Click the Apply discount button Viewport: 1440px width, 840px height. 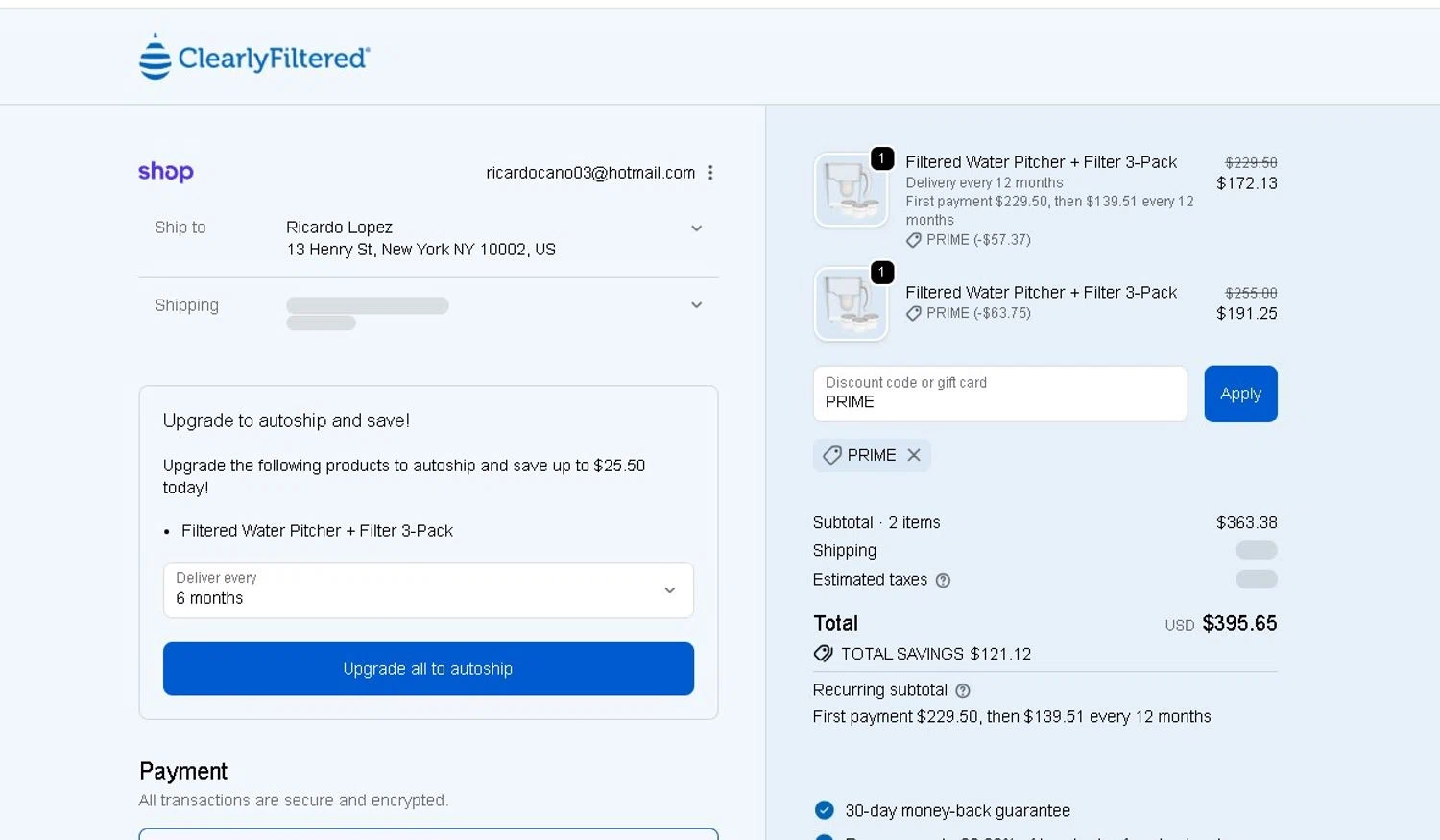coord(1240,394)
